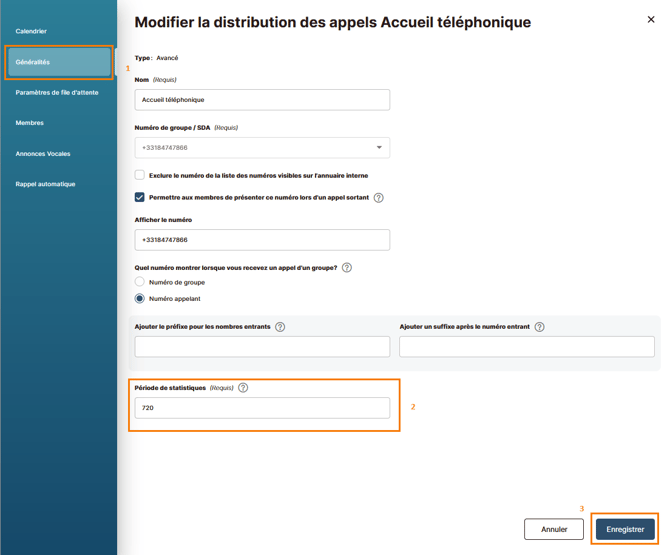Screen dimensions: 670x555
Task: Open help icon for Période de statistiques
Action: [243, 388]
